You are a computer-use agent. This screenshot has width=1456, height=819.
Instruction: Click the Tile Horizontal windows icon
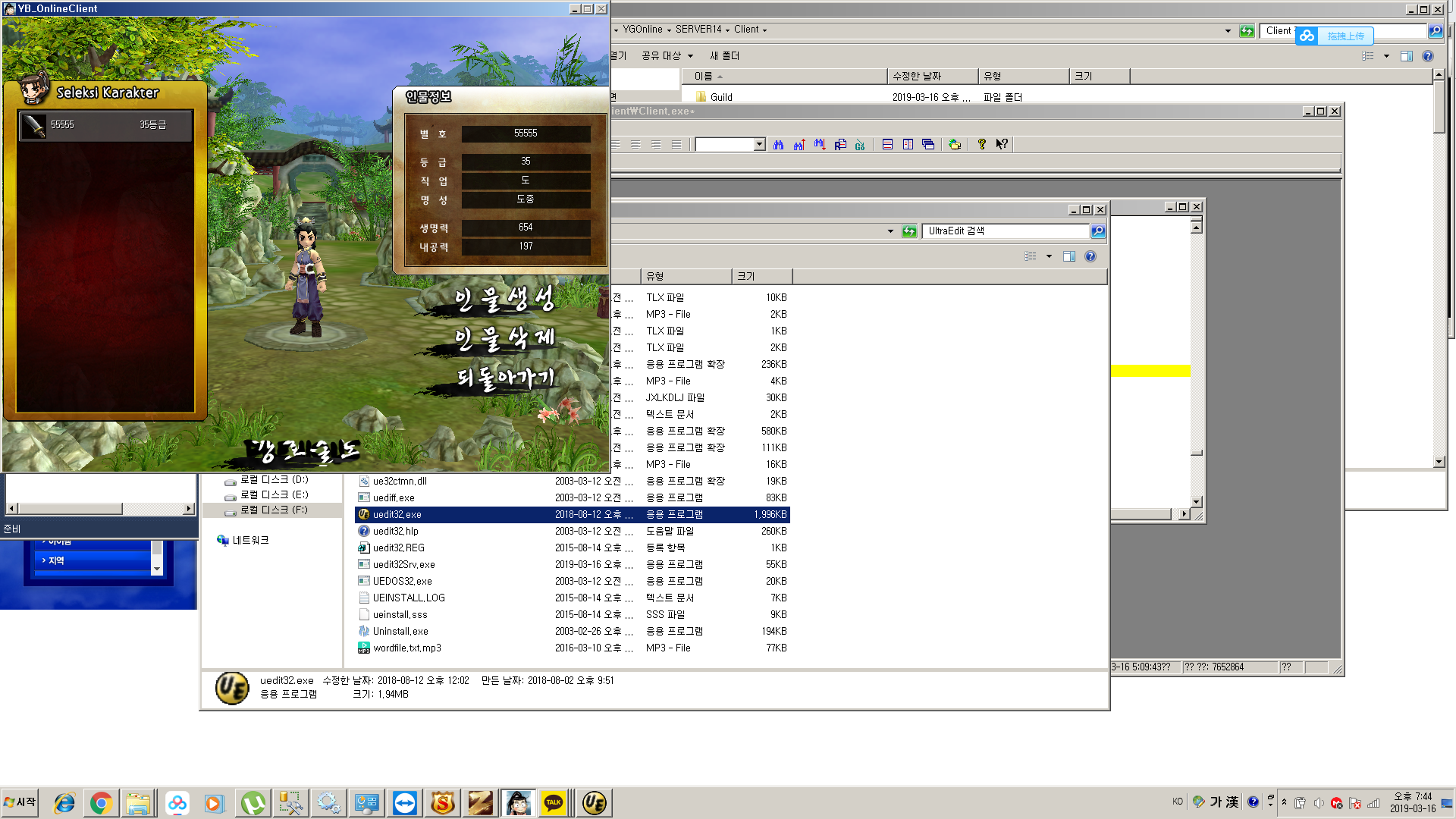[x=887, y=144]
